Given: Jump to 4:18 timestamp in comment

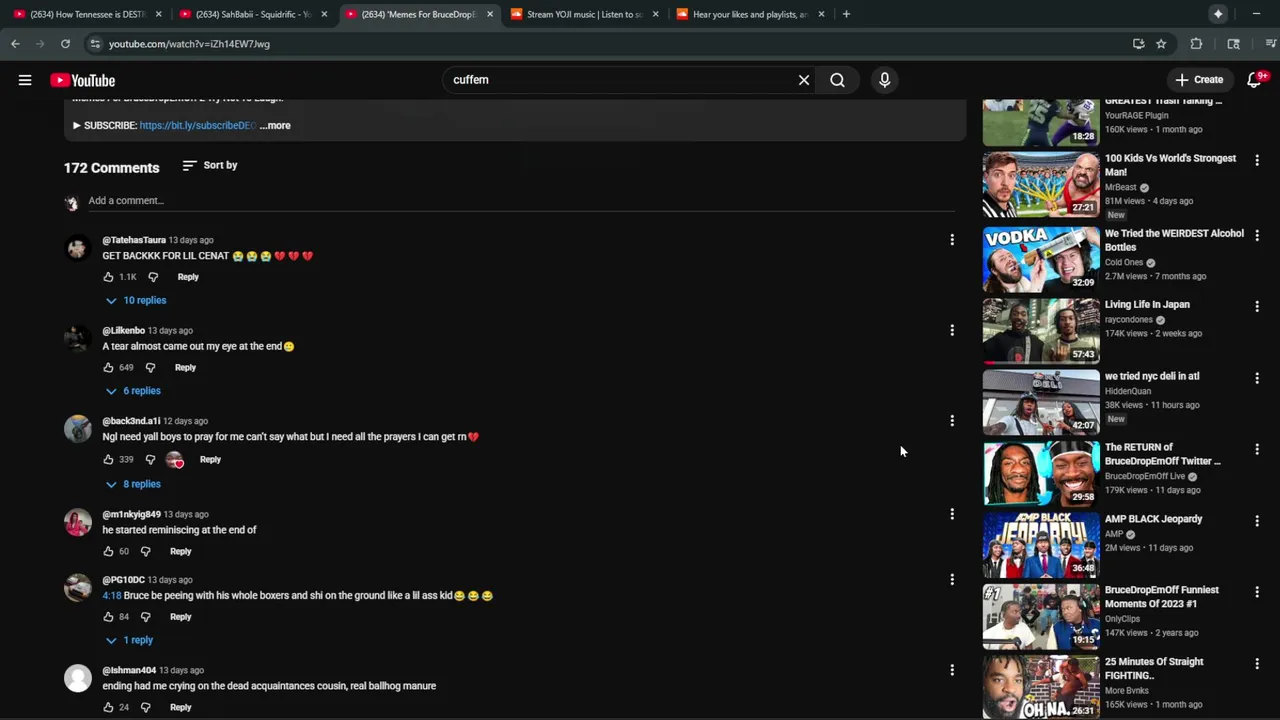Looking at the screenshot, I should pyautogui.click(x=111, y=596).
